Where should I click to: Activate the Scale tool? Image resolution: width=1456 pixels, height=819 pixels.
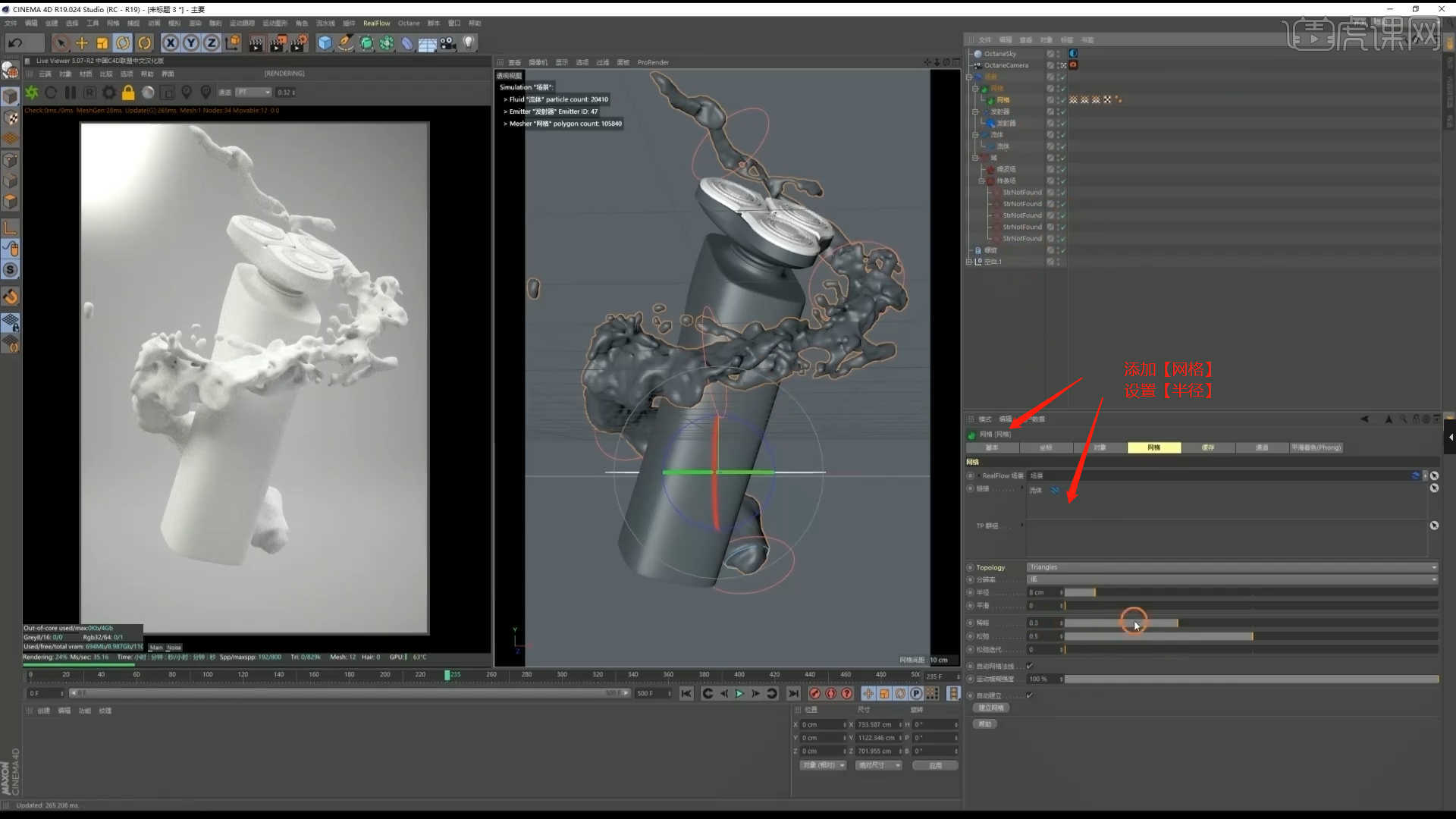[x=102, y=43]
